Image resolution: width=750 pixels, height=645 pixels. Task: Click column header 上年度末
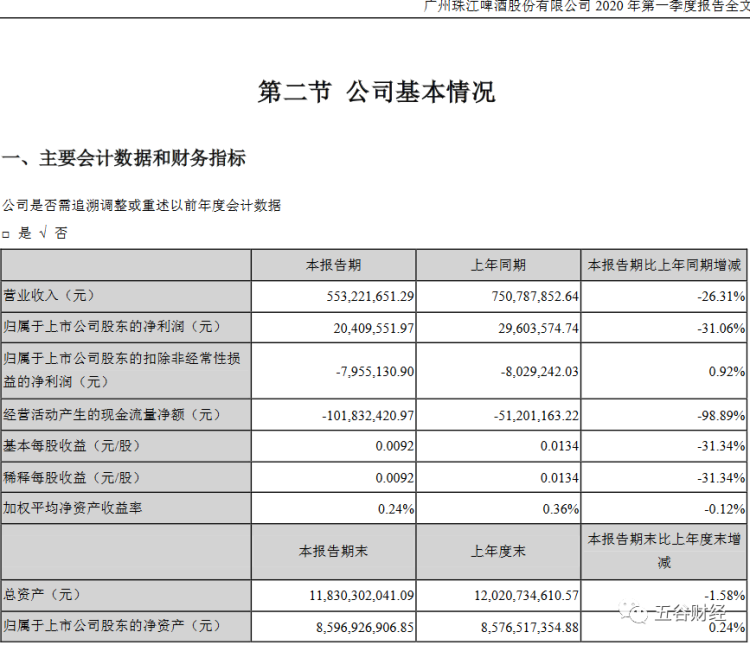[x=498, y=552]
